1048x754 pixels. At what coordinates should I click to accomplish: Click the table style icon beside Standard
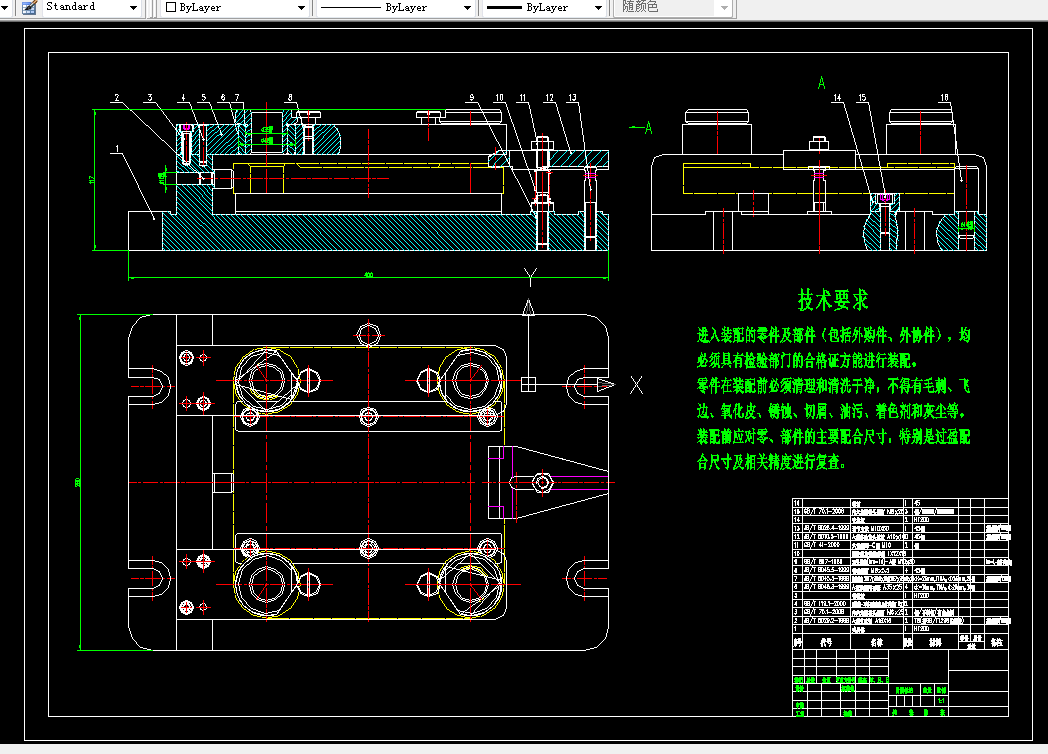(29, 7)
